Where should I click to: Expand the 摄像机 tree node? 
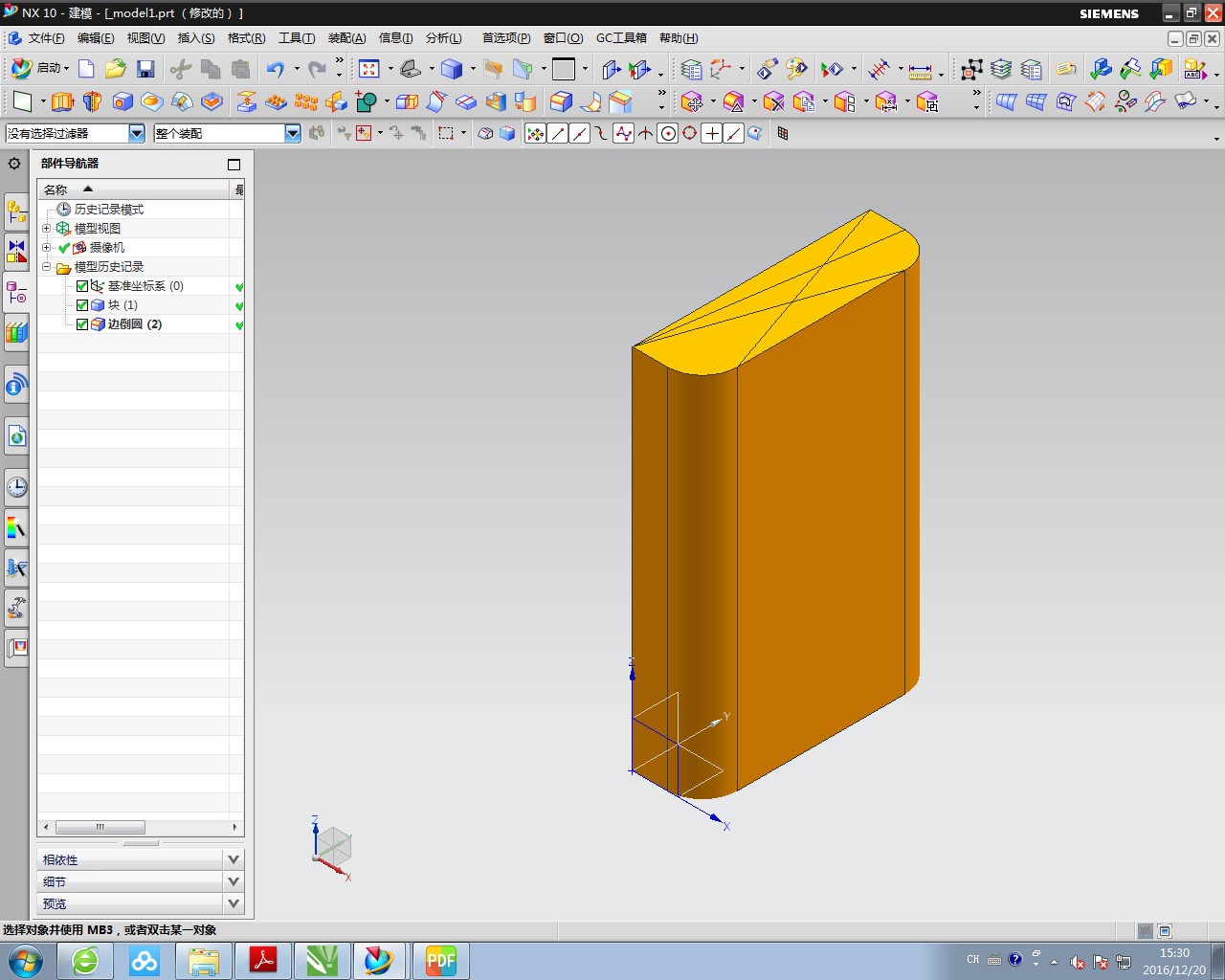[46, 248]
